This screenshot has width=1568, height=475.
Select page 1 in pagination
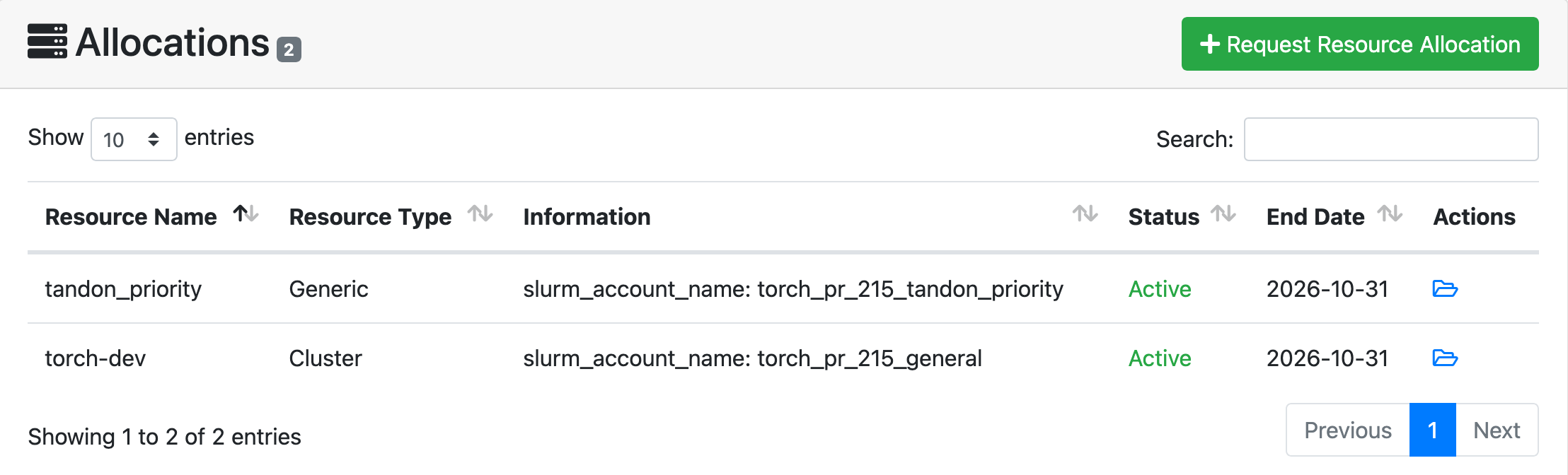[x=1432, y=430]
